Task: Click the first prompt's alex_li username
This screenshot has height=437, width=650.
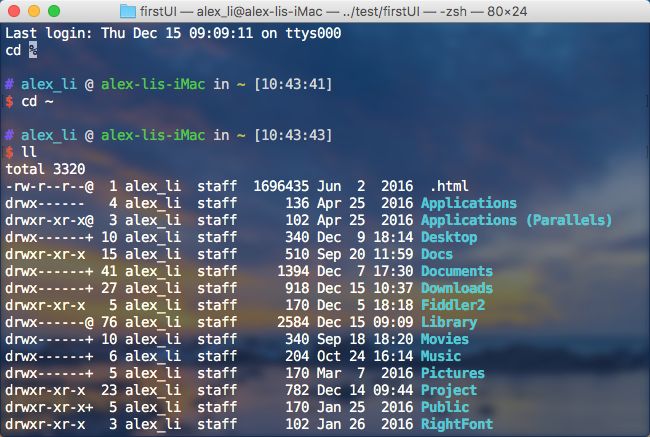Action: click(49, 84)
